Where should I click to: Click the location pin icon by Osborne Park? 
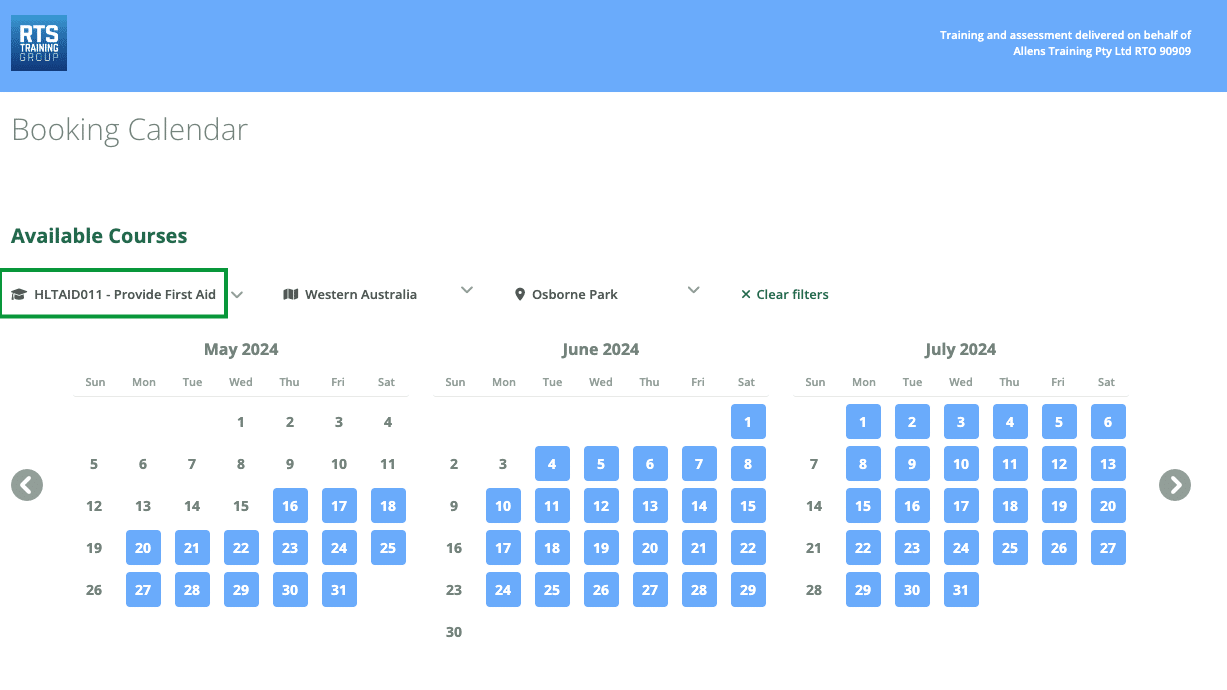[520, 295]
